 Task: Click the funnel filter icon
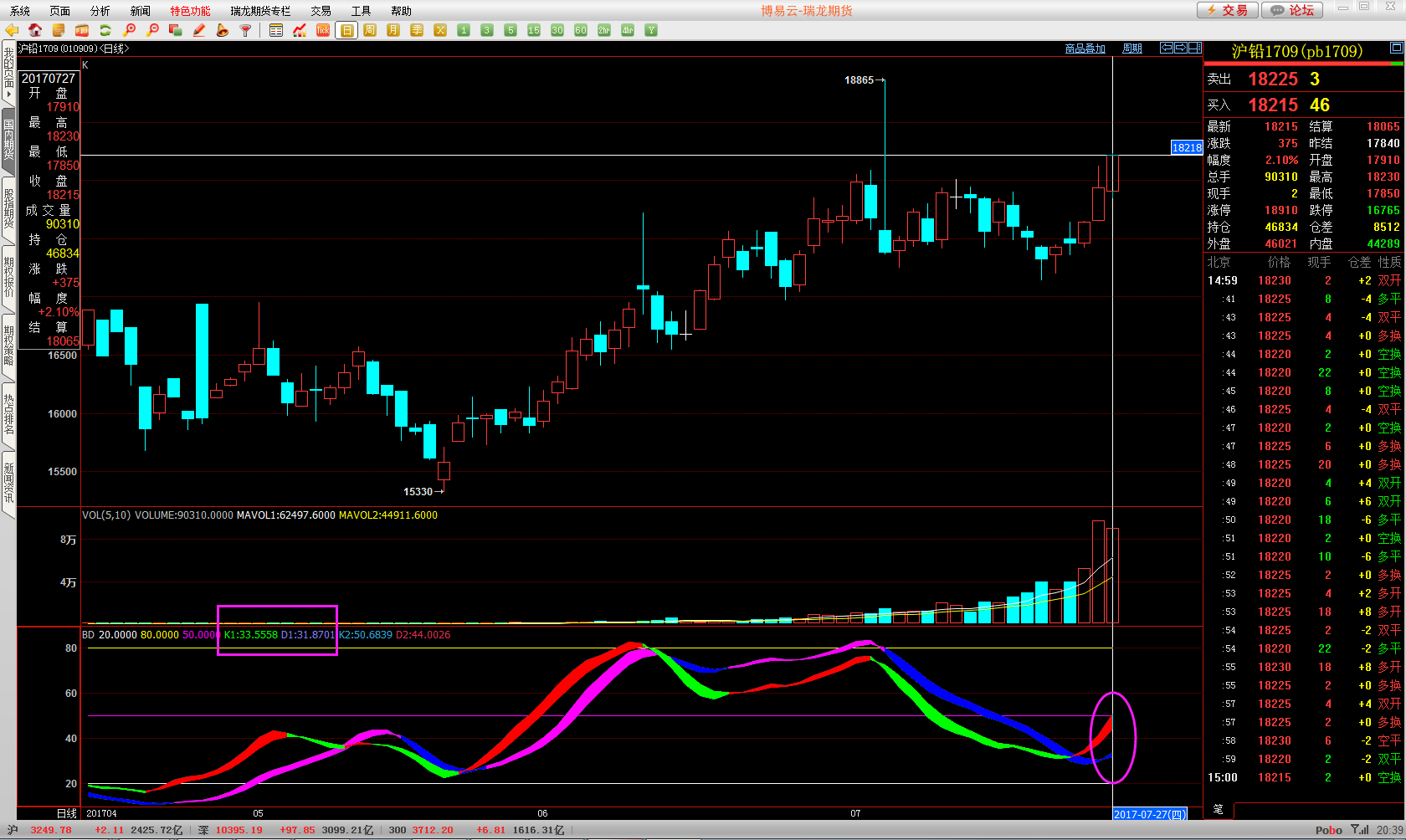click(x=245, y=30)
